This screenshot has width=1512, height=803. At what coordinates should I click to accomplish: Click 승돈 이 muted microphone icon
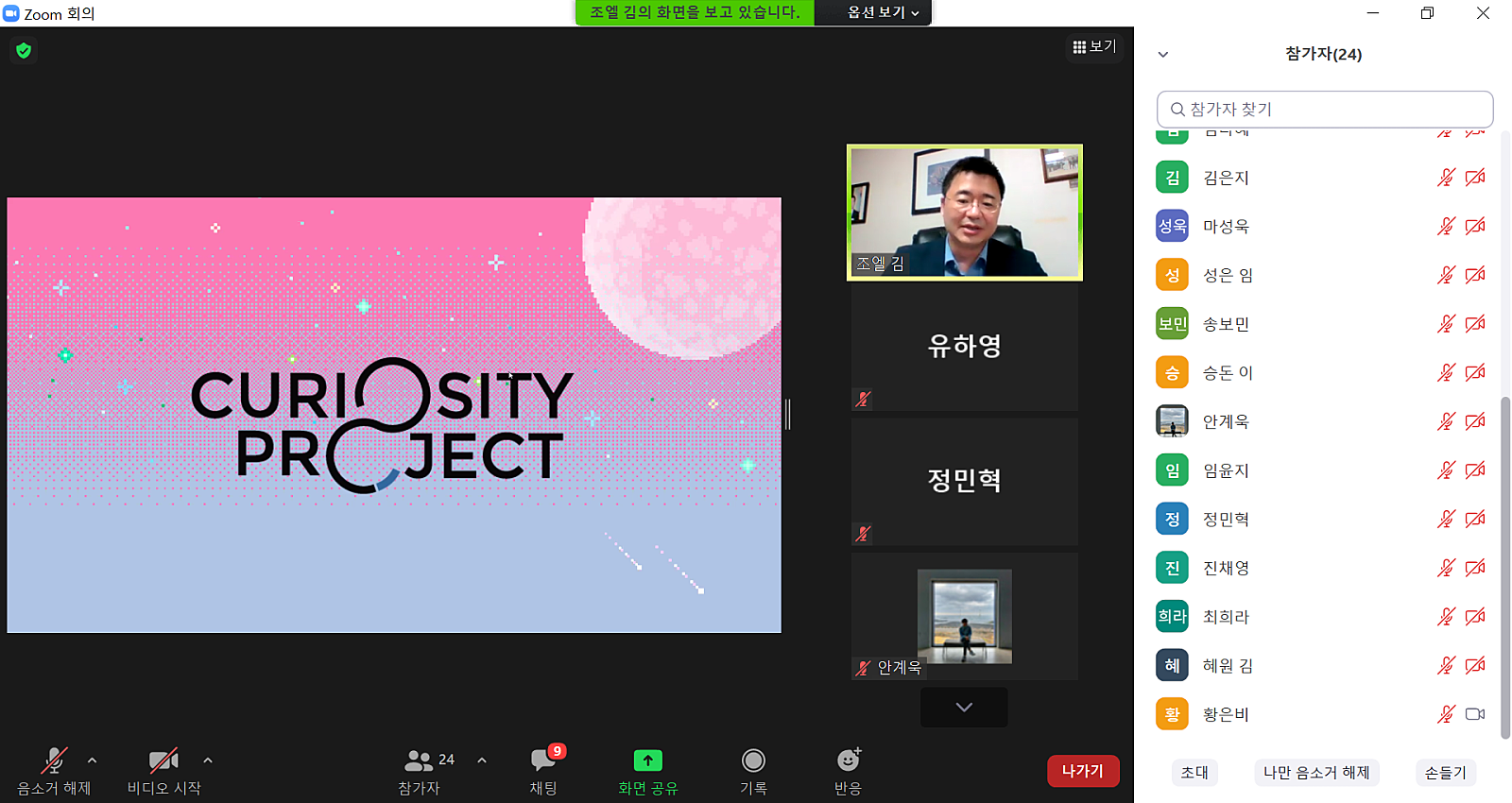(x=1446, y=373)
